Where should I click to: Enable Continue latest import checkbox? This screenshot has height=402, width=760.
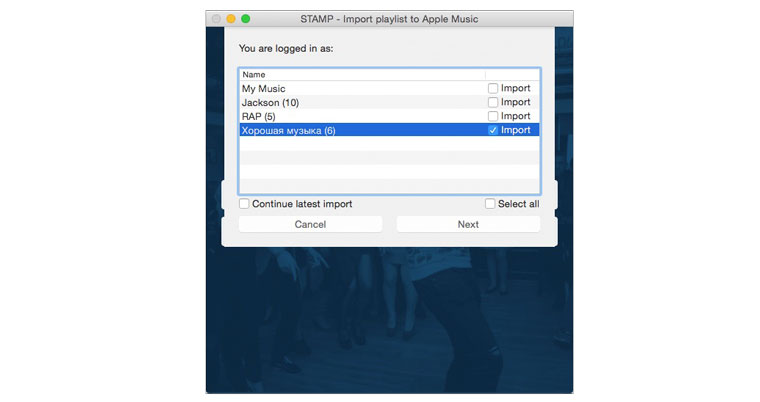[x=244, y=204]
